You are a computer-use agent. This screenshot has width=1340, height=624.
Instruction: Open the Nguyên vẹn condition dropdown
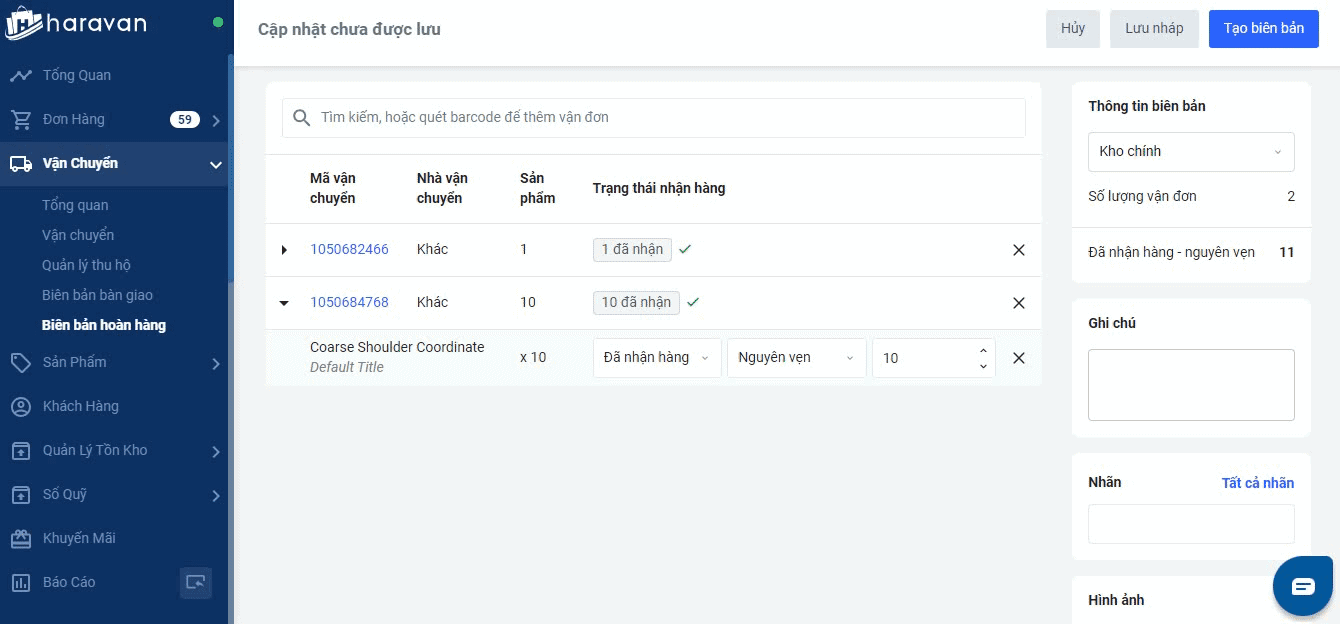coord(795,358)
